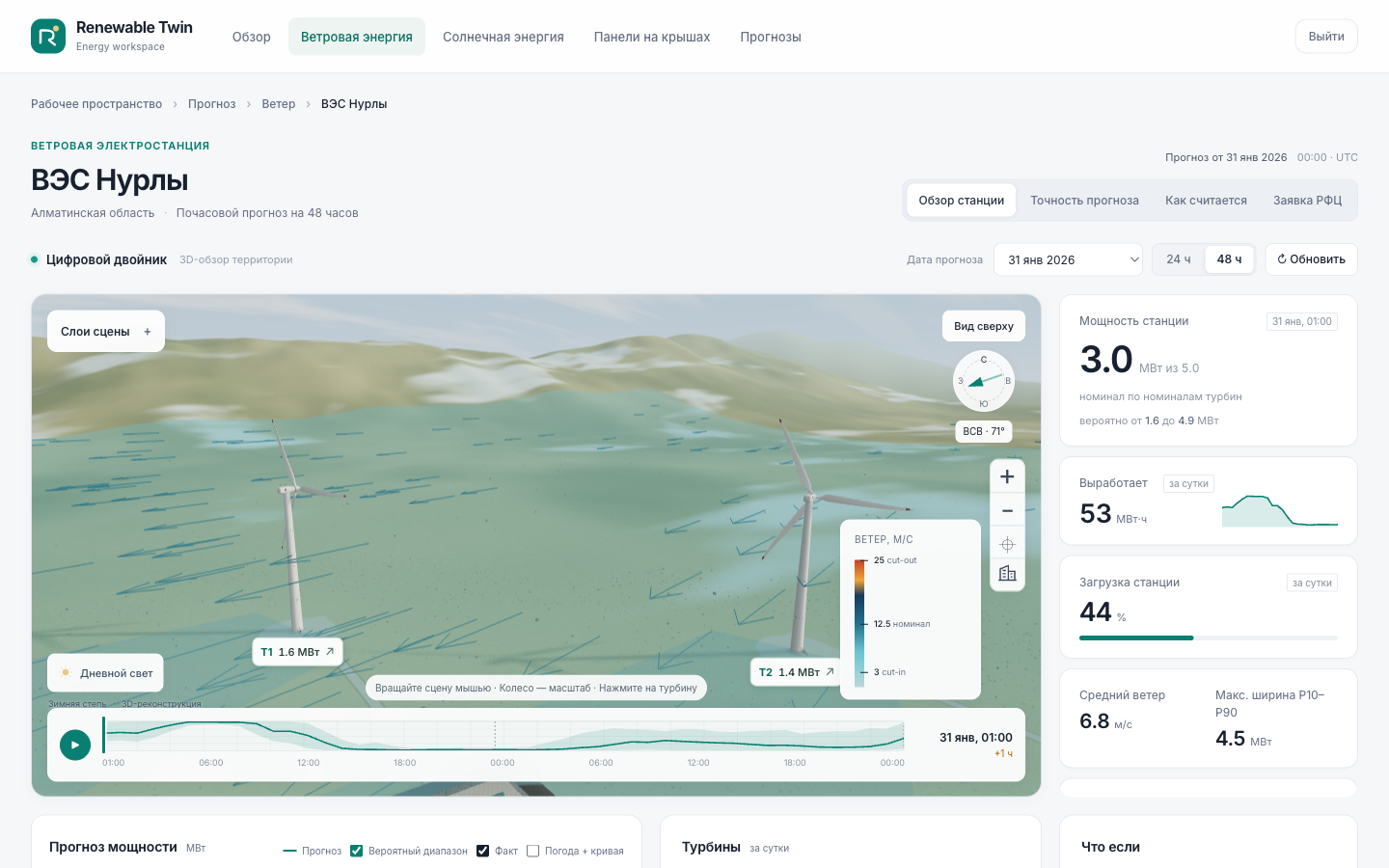Click the Выйти button
Viewport: 1389px width, 868px height.
1326,37
